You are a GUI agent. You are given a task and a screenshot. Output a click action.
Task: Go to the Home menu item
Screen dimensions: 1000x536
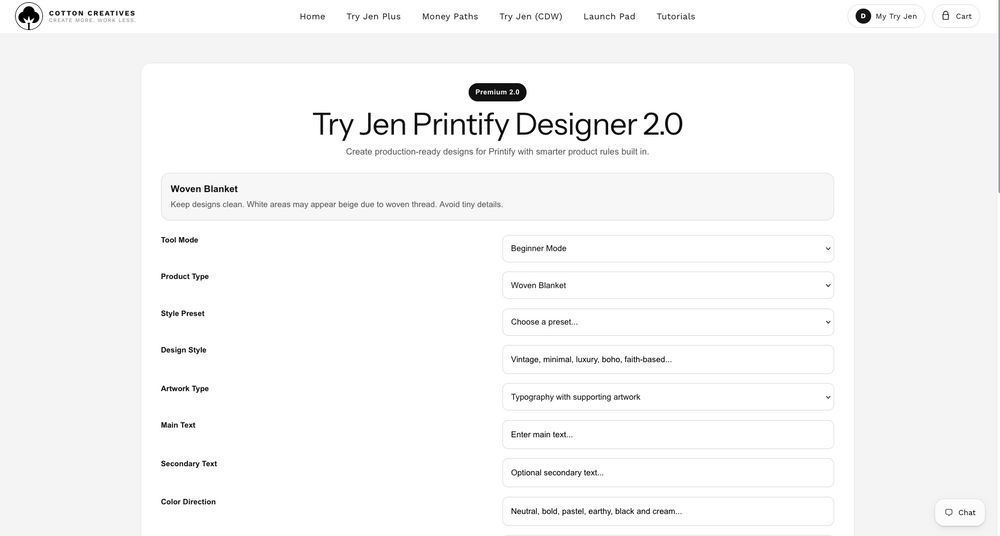pyautogui.click(x=312, y=17)
